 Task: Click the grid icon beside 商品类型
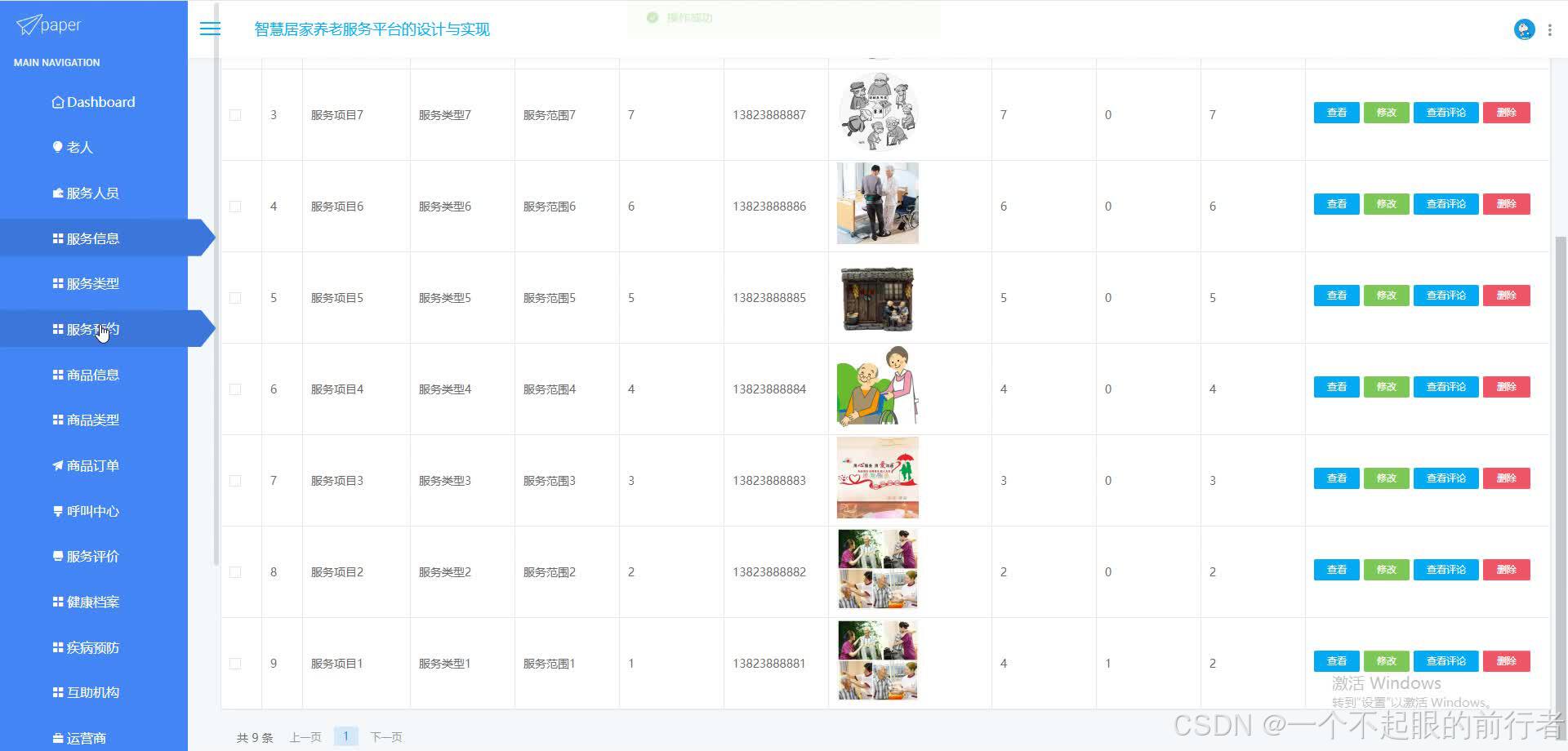coord(58,420)
